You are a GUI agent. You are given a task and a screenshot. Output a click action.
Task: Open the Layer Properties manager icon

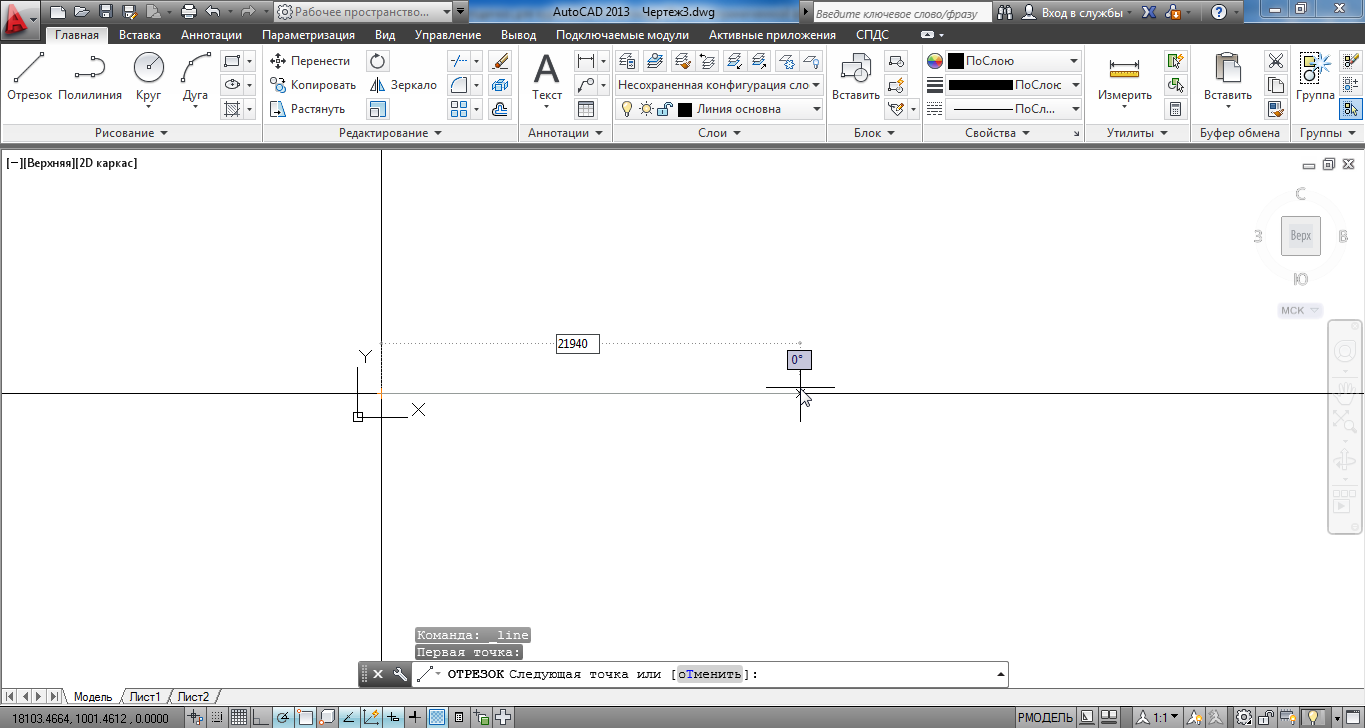pyautogui.click(x=627, y=61)
